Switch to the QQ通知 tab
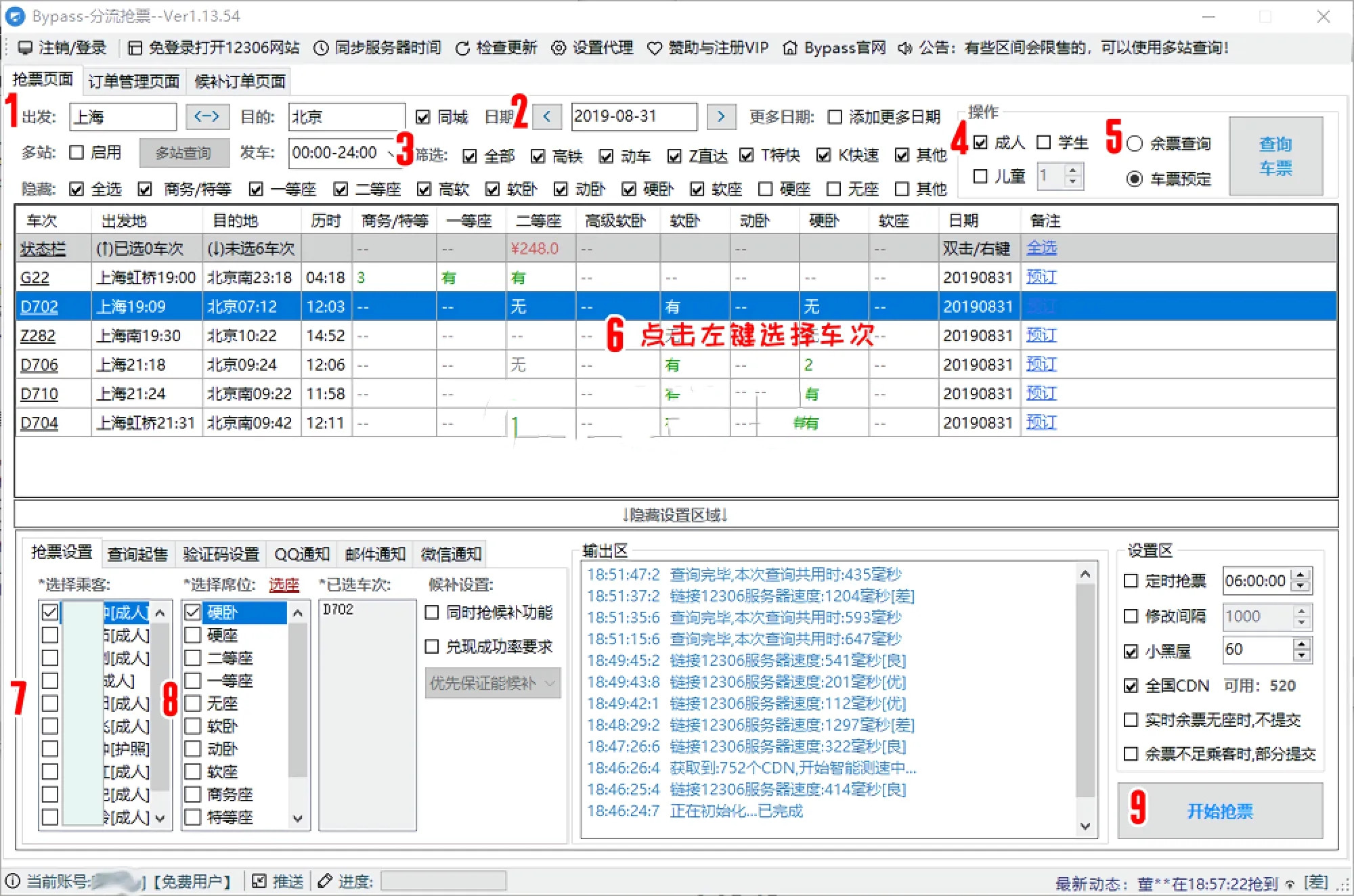 point(303,553)
